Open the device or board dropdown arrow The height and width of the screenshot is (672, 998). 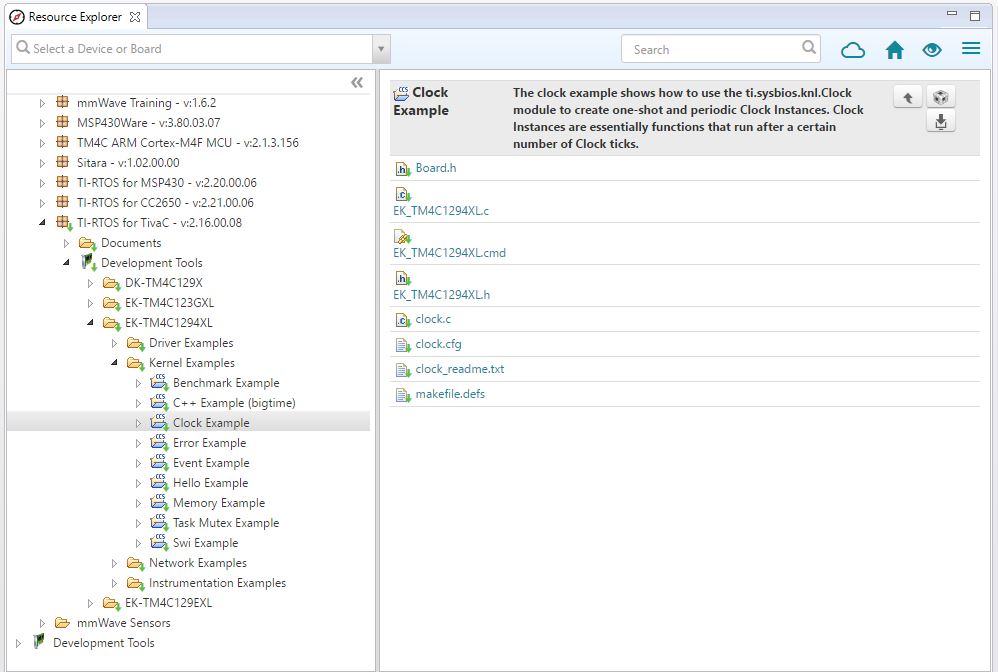click(x=381, y=49)
